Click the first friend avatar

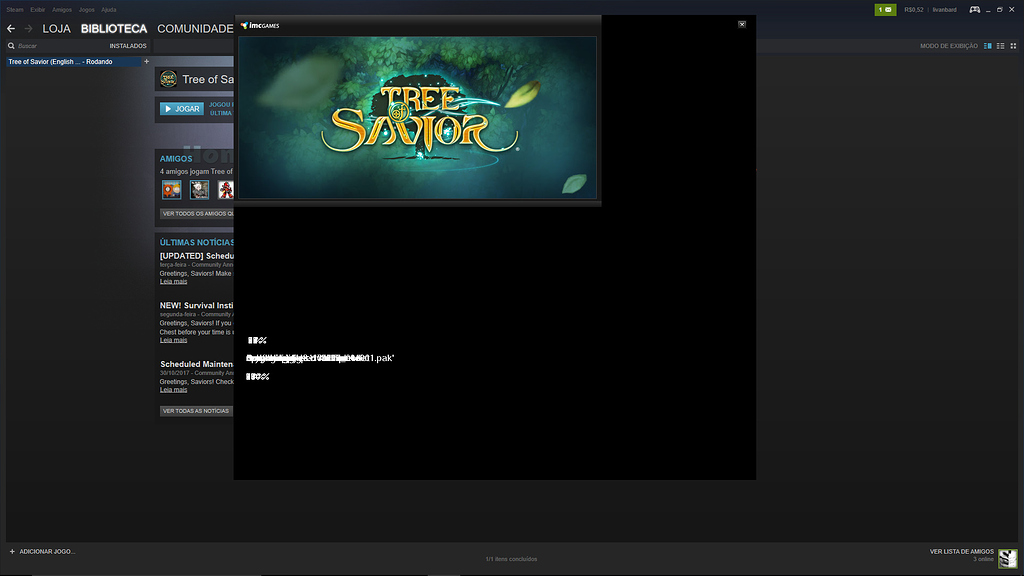[172, 190]
